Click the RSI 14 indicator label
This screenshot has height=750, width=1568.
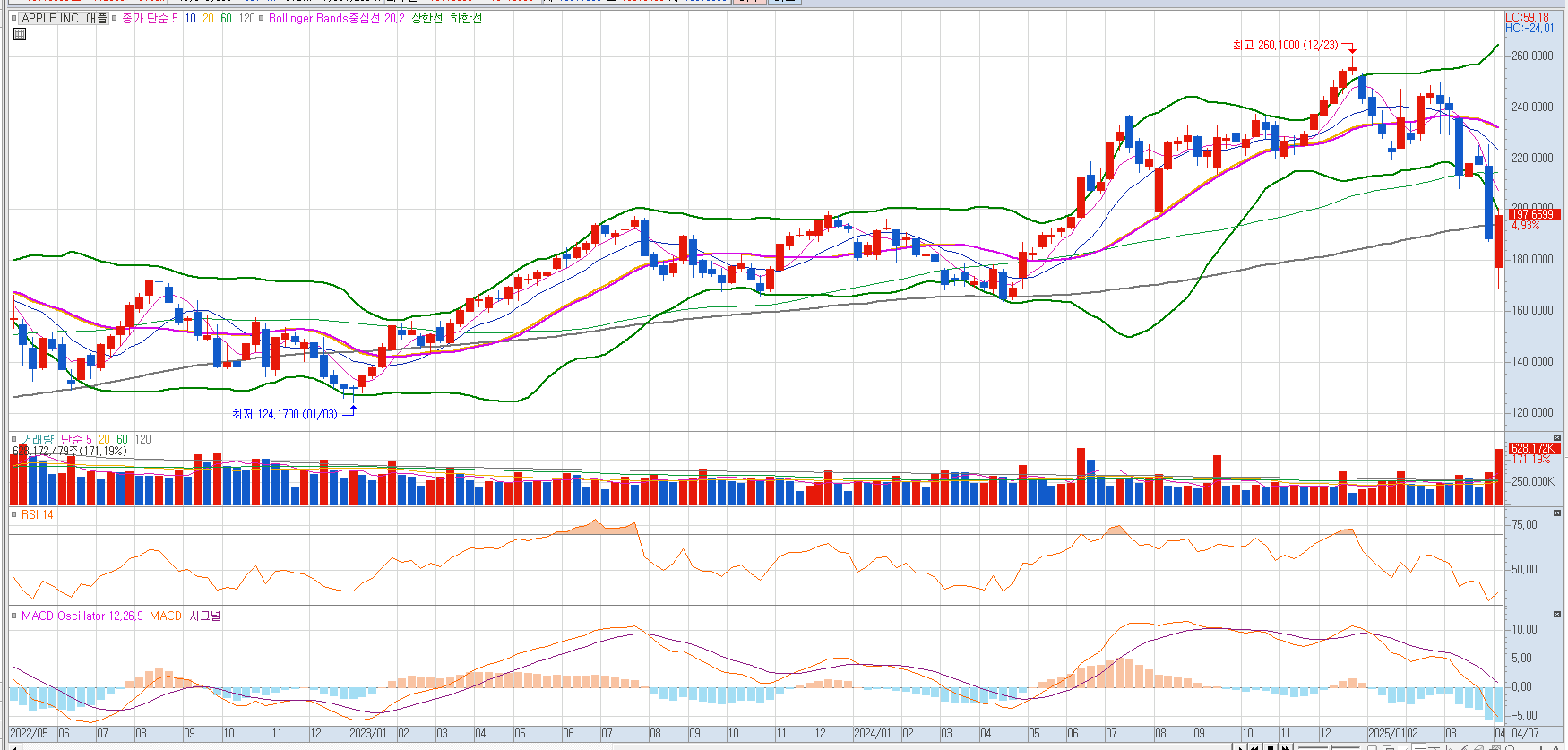click(x=38, y=514)
